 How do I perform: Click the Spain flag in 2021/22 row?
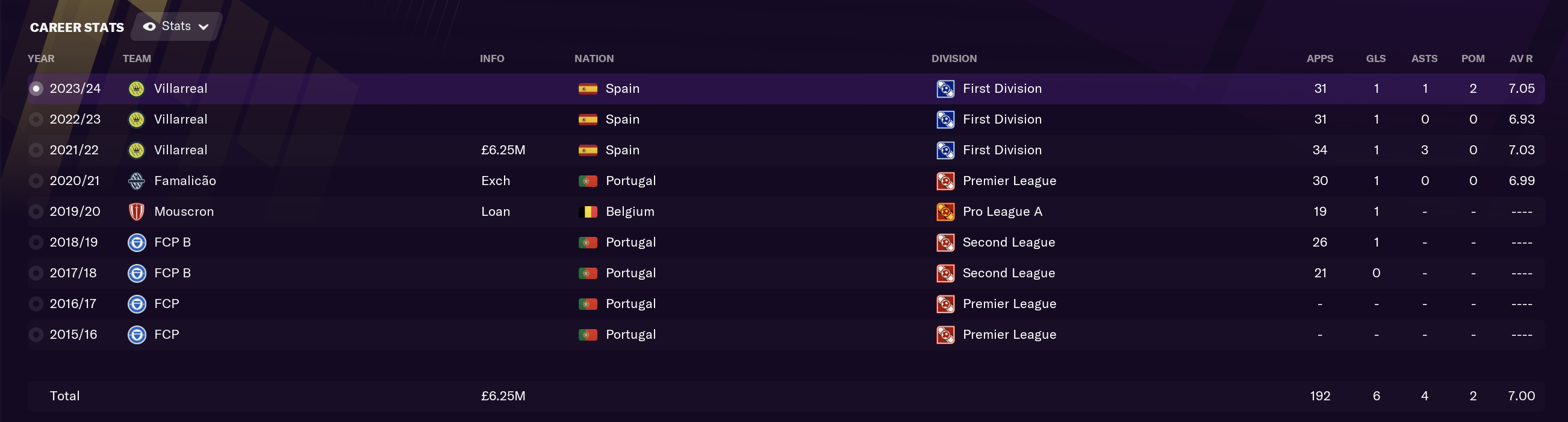[x=587, y=151]
